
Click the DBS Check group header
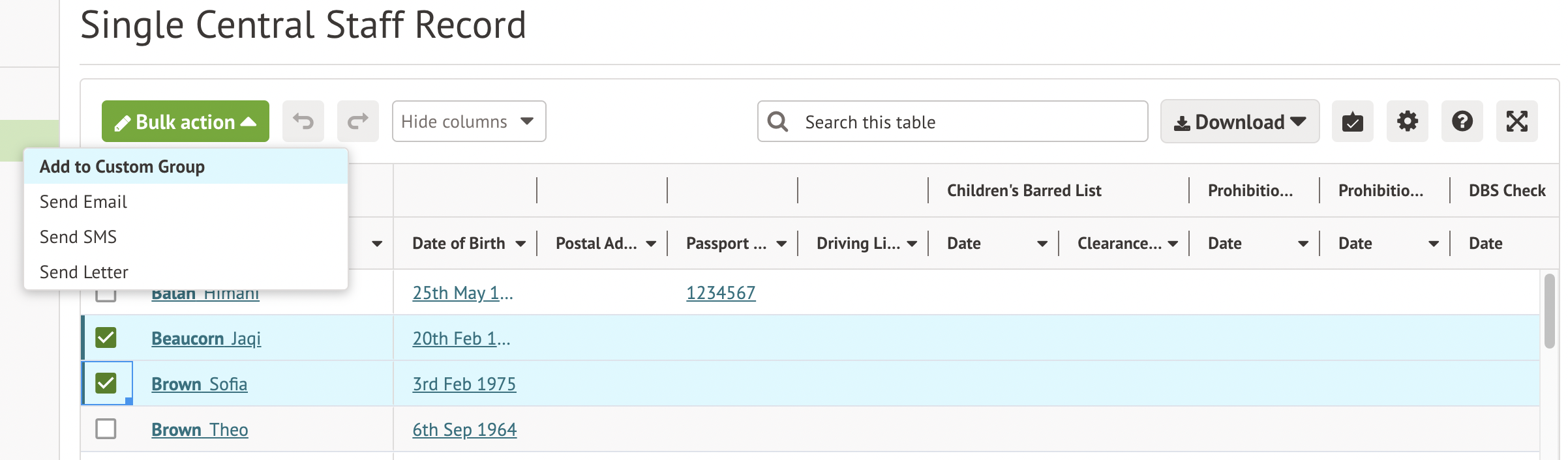[1507, 190]
